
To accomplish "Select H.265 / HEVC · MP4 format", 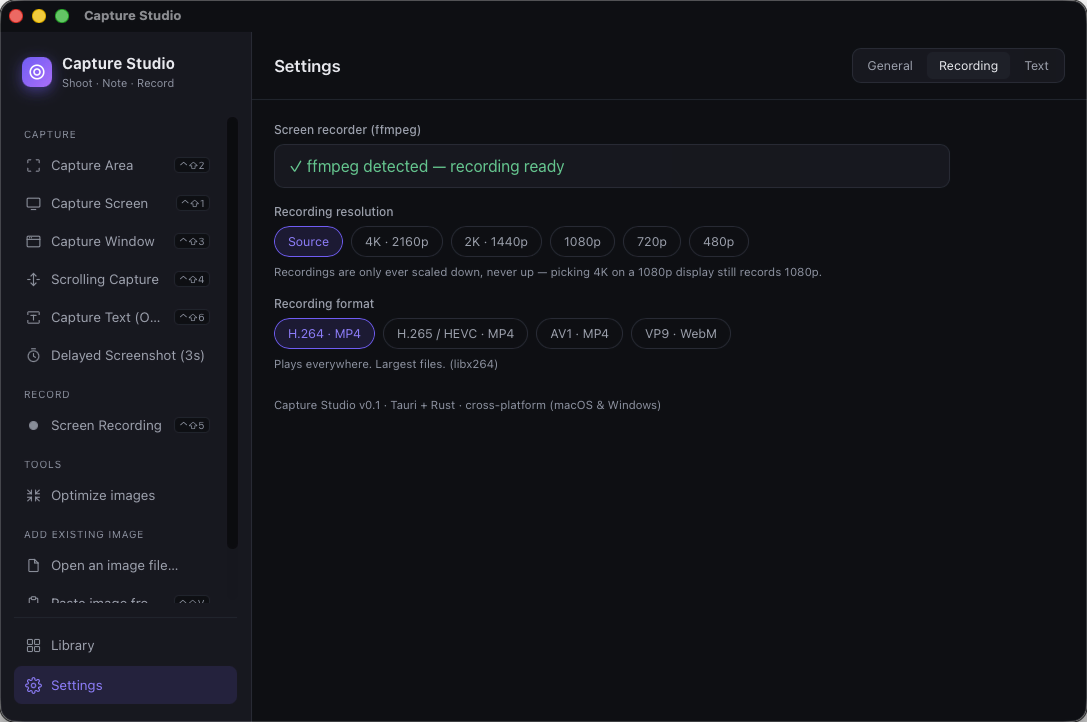I will tap(455, 334).
